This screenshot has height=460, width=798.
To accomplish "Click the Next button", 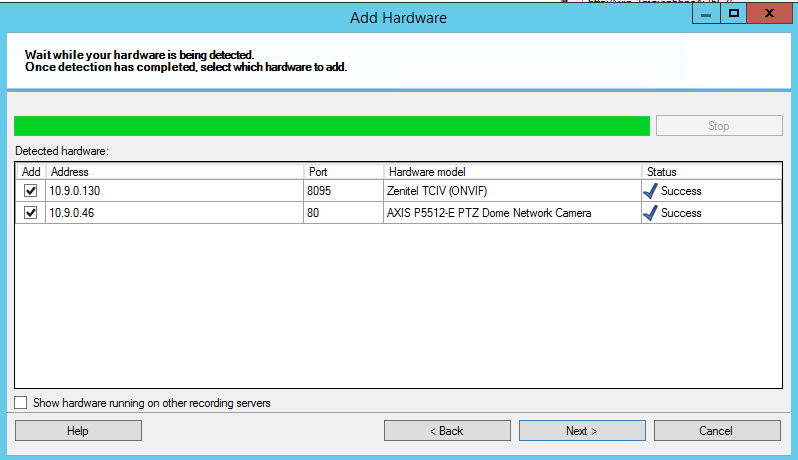I will (581, 431).
